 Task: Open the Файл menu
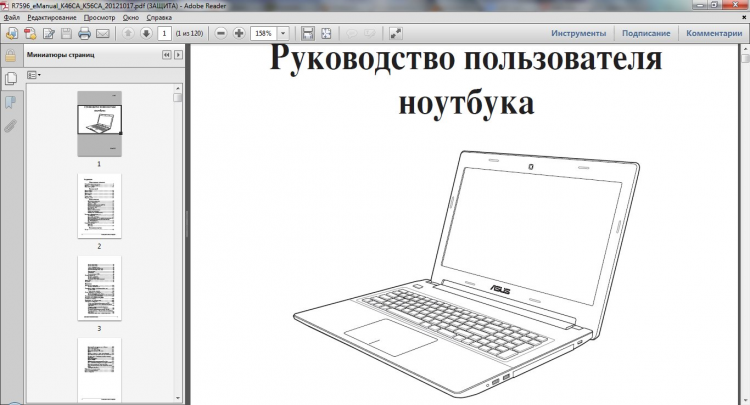coord(12,18)
